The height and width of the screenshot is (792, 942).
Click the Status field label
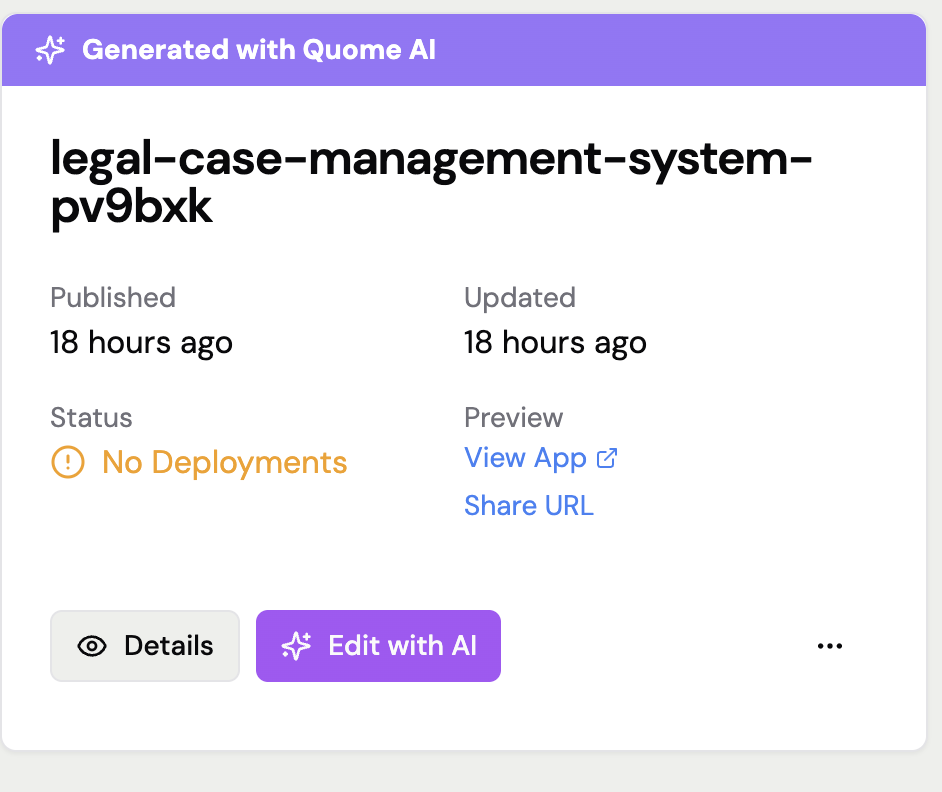point(91,418)
